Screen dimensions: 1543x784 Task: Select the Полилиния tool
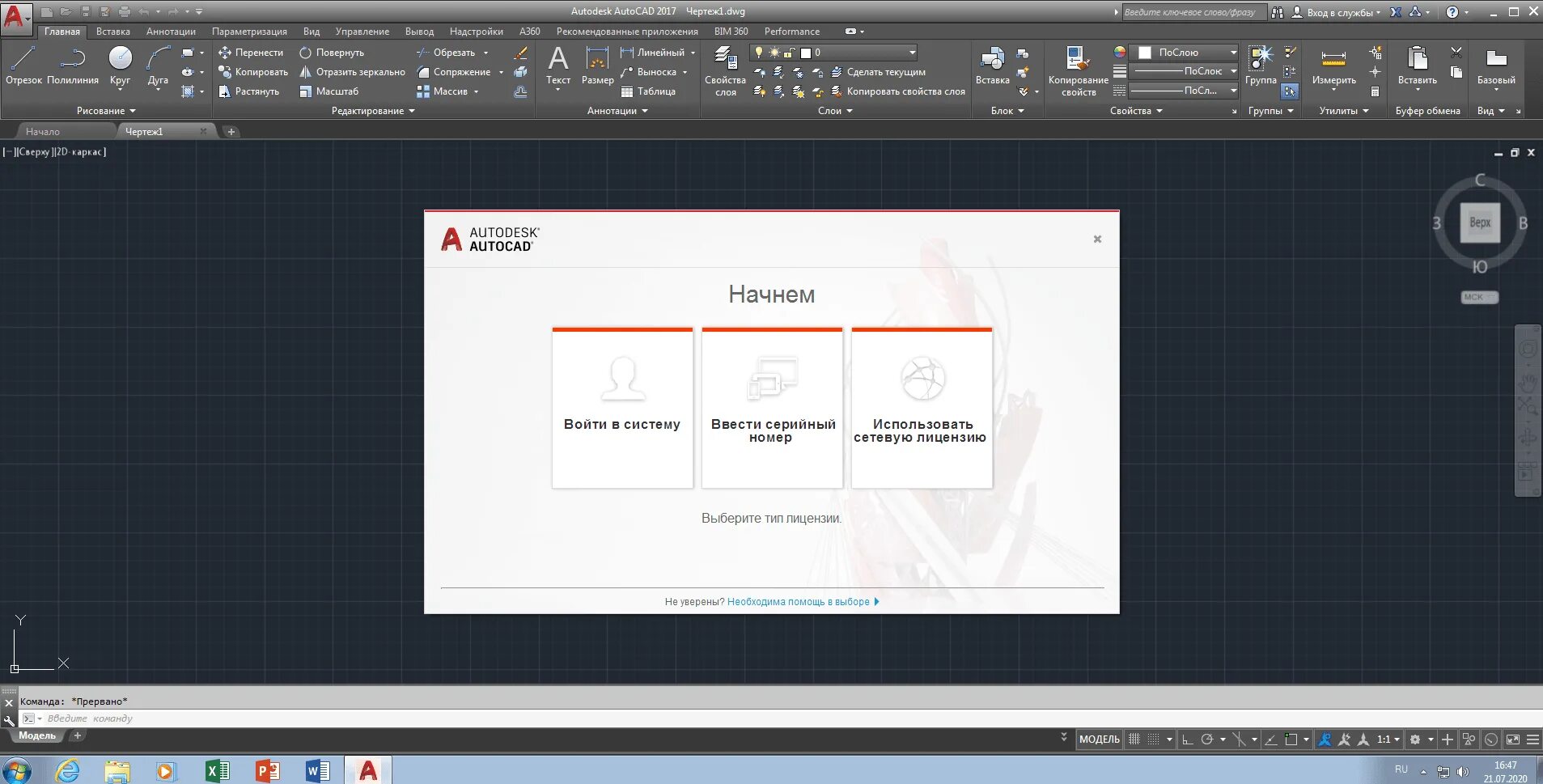73,66
